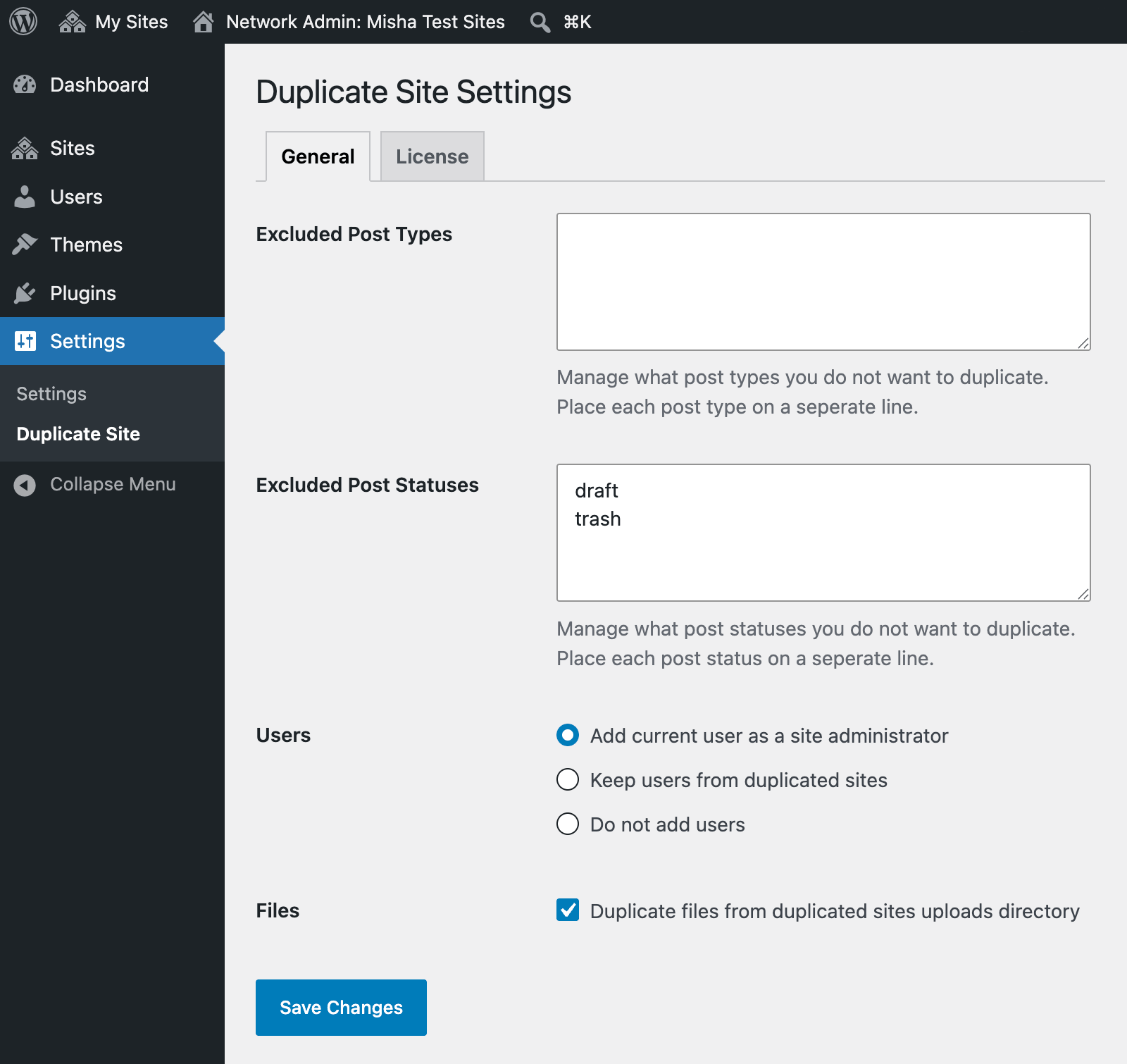Click the Settings sliders icon
Screen dimensions: 1127x1064
point(25,341)
